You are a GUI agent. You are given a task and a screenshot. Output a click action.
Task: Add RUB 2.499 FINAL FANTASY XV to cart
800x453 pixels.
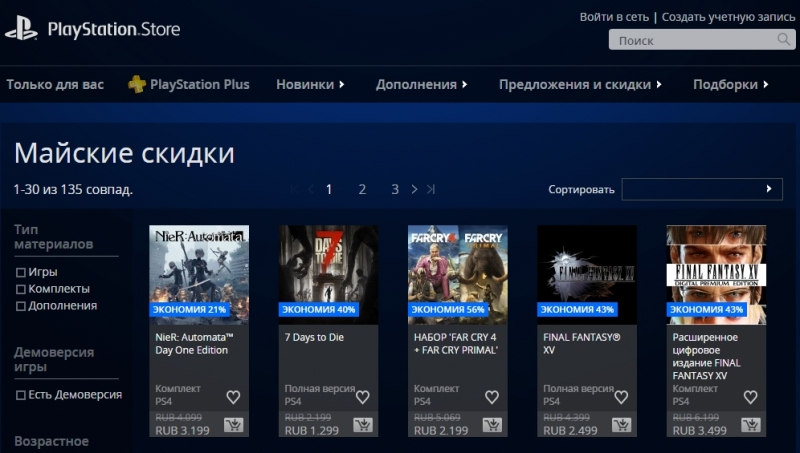(x=621, y=424)
